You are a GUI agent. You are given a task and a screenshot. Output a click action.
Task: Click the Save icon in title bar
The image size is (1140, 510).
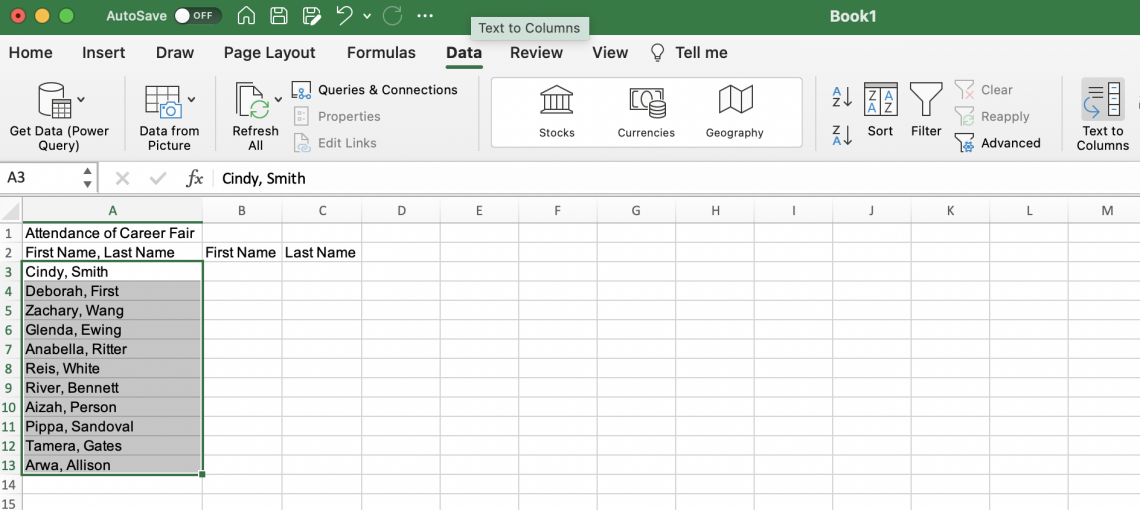pos(279,16)
